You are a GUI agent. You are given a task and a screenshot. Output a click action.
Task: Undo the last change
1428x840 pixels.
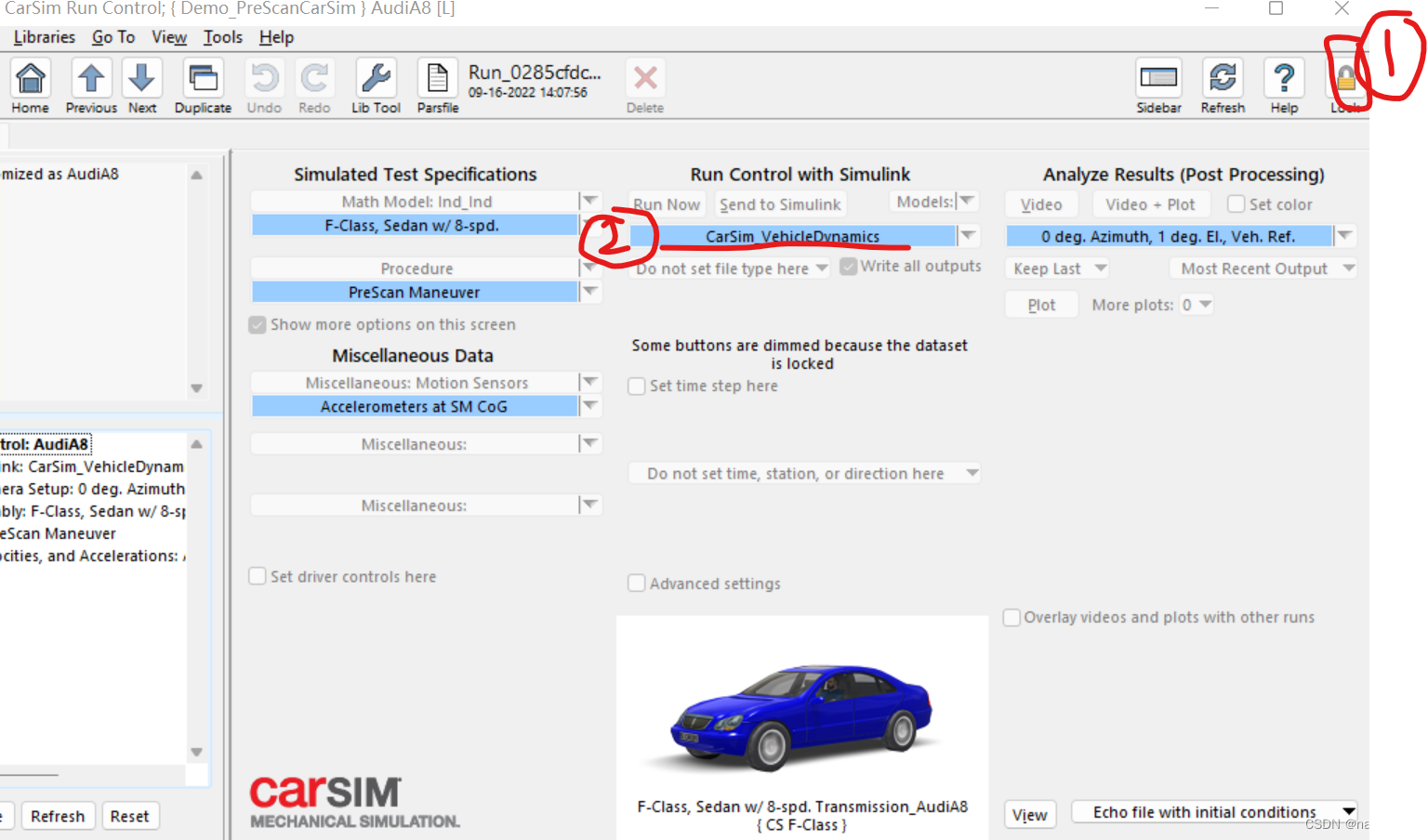[x=264, y=79]
